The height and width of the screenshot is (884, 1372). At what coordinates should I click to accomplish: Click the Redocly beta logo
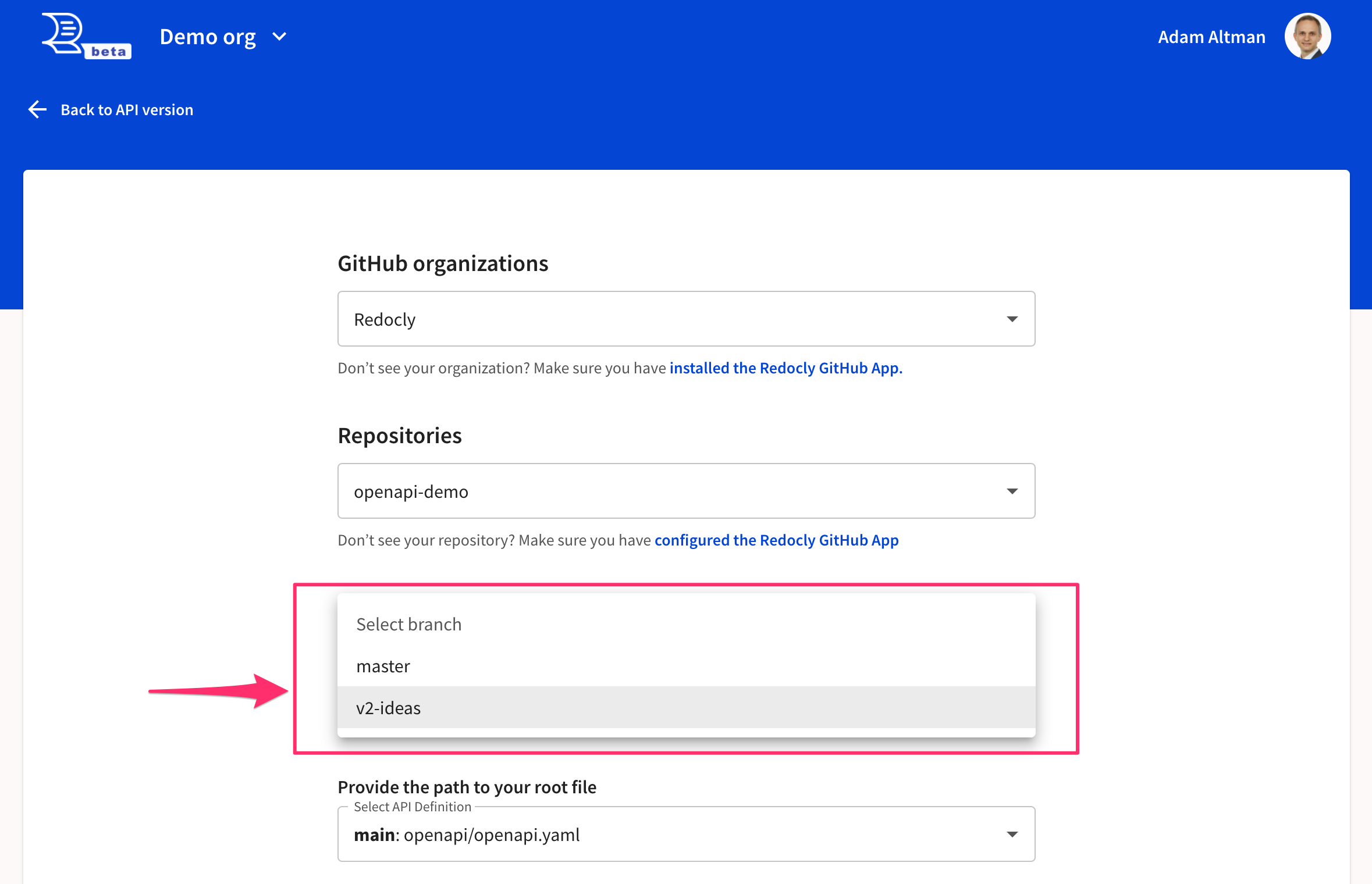point(86,37)
